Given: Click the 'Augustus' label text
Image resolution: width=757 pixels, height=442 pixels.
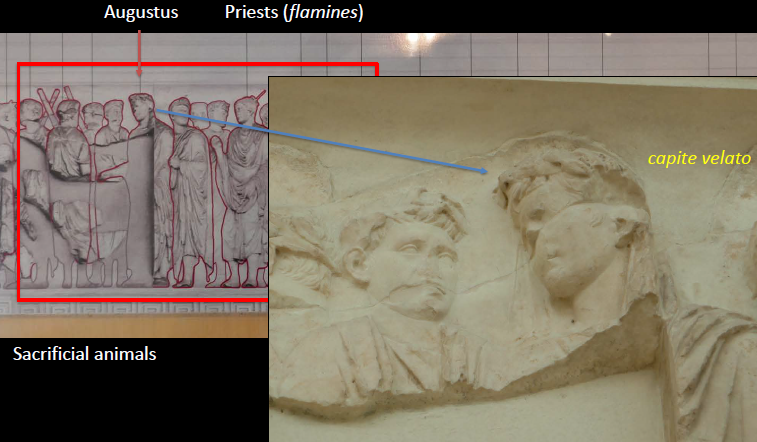Looking at the screenshot, I should coord(141,13).
